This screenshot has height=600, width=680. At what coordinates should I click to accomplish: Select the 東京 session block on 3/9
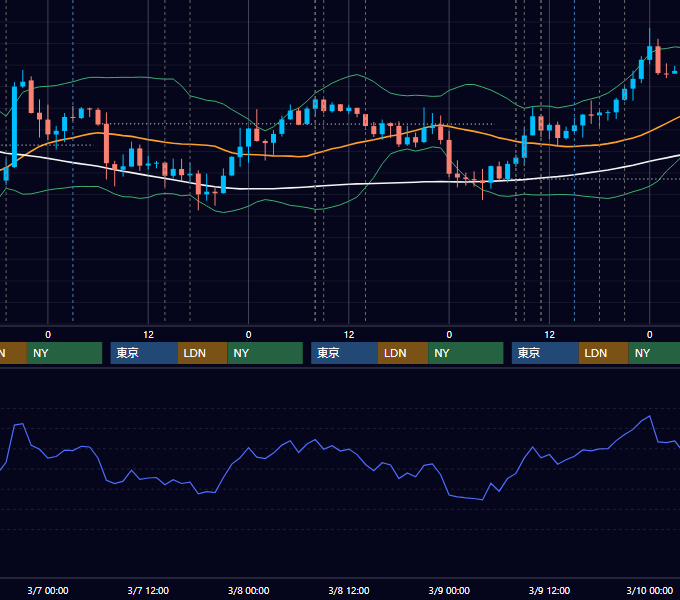coord(545,353)
